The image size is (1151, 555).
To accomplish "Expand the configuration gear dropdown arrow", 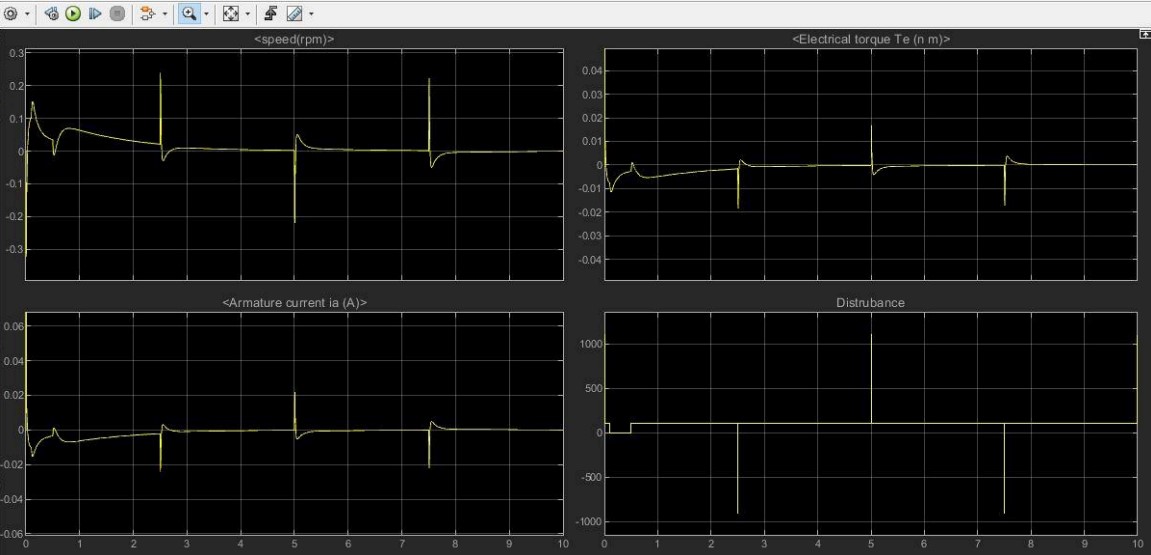I will (27, 14).
